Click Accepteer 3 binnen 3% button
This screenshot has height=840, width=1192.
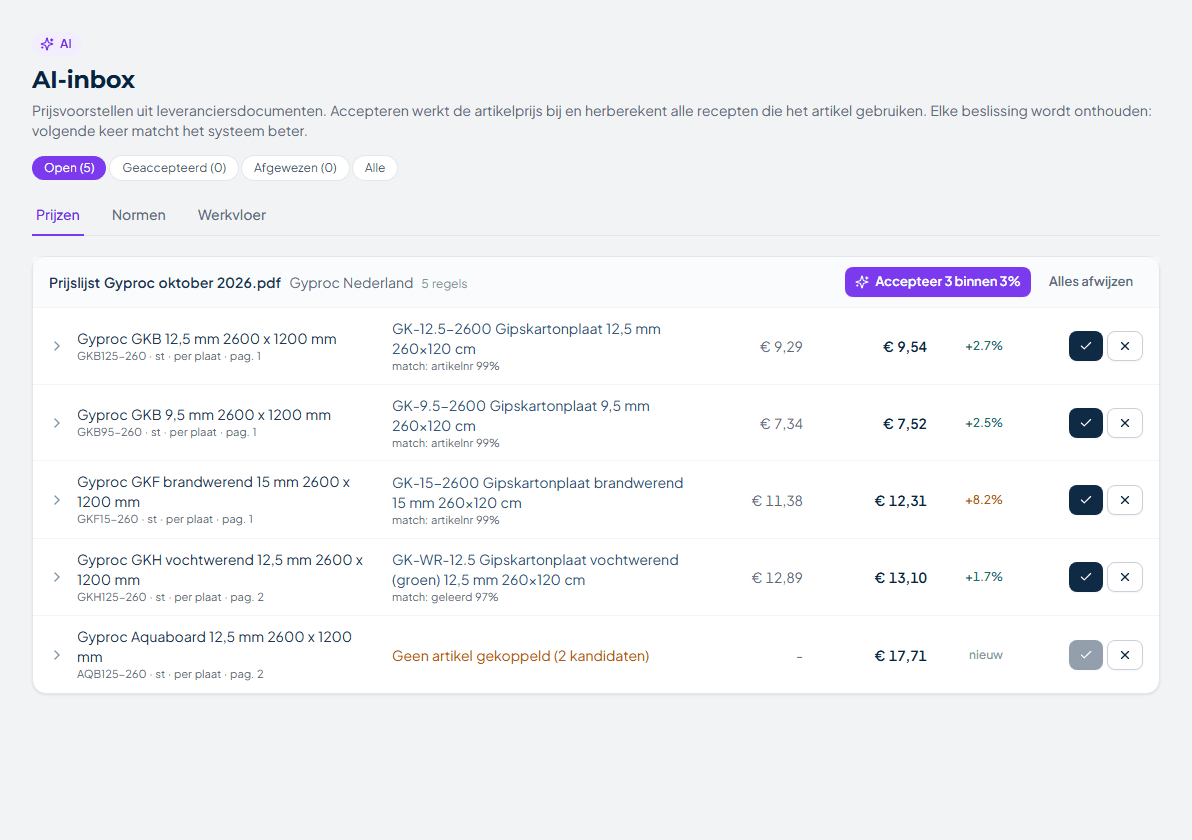tap(937, 282)
